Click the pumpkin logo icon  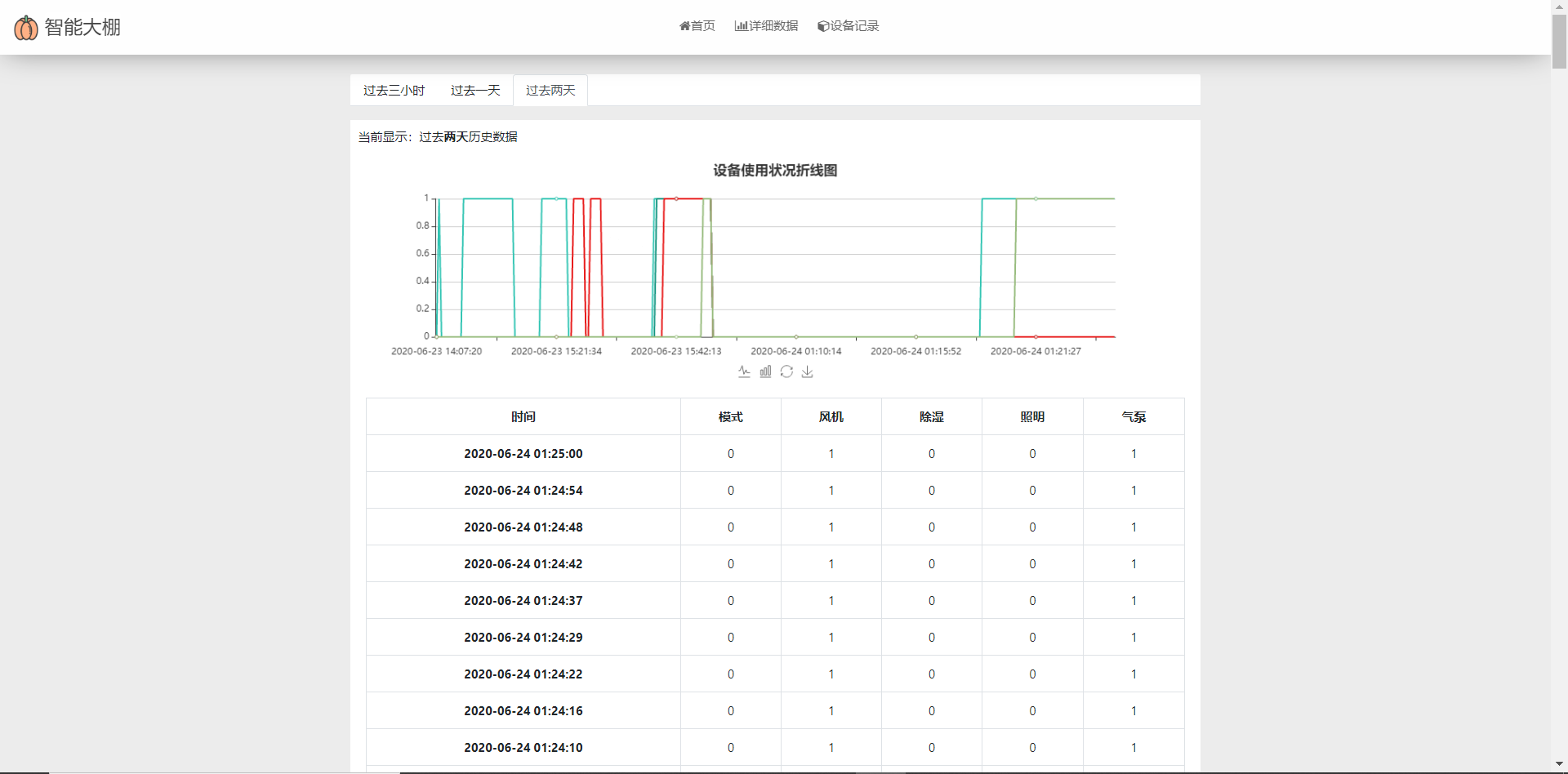click(x=26, y=28)
